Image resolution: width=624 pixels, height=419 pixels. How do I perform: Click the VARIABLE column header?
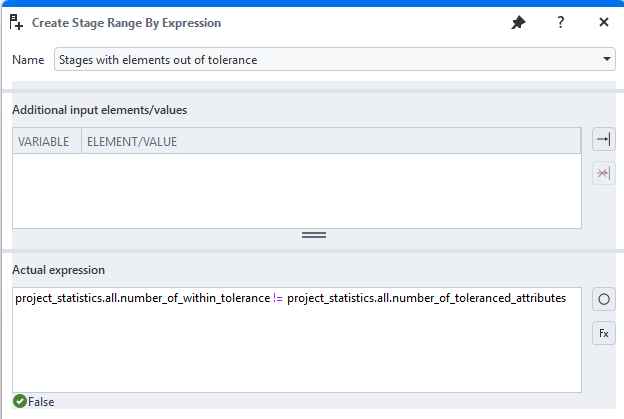[44, 142]
